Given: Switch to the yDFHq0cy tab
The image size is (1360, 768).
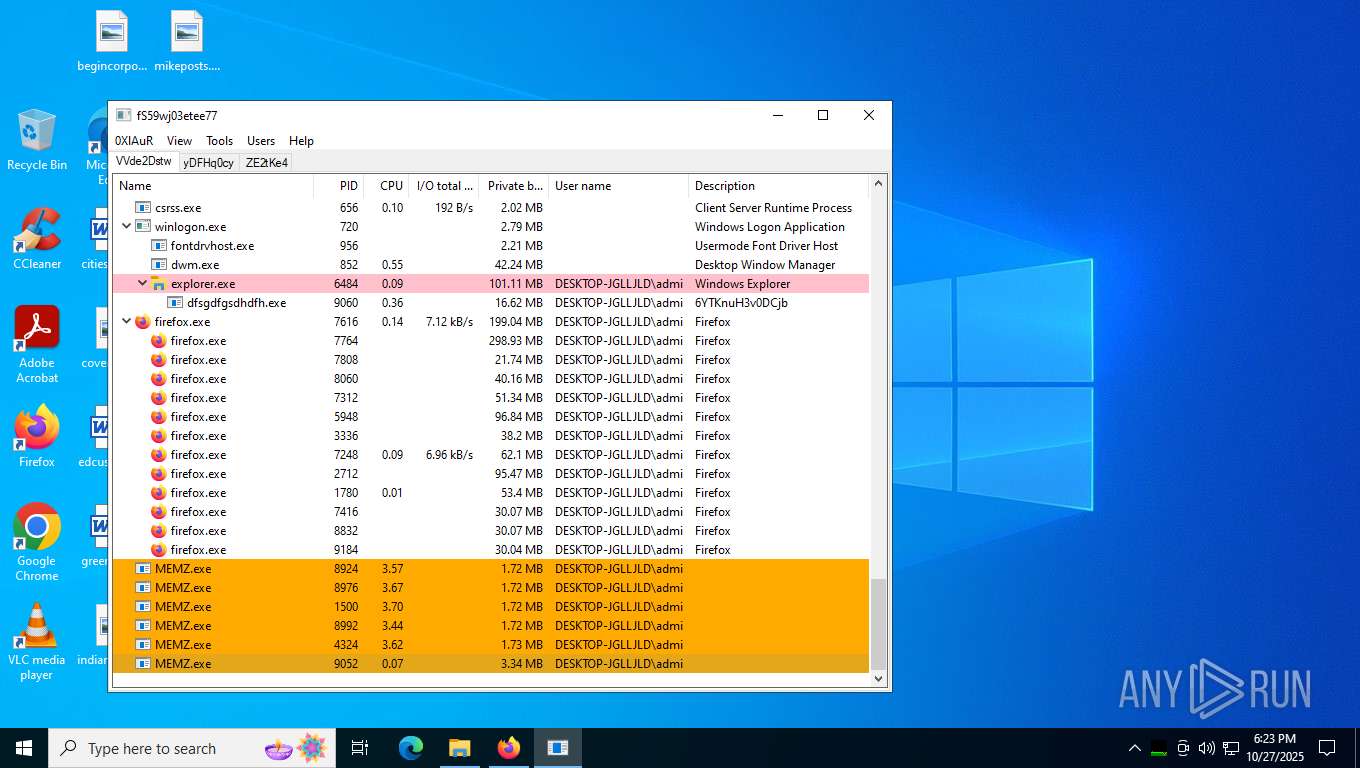Looking at the screenshot, I should 209,163.
